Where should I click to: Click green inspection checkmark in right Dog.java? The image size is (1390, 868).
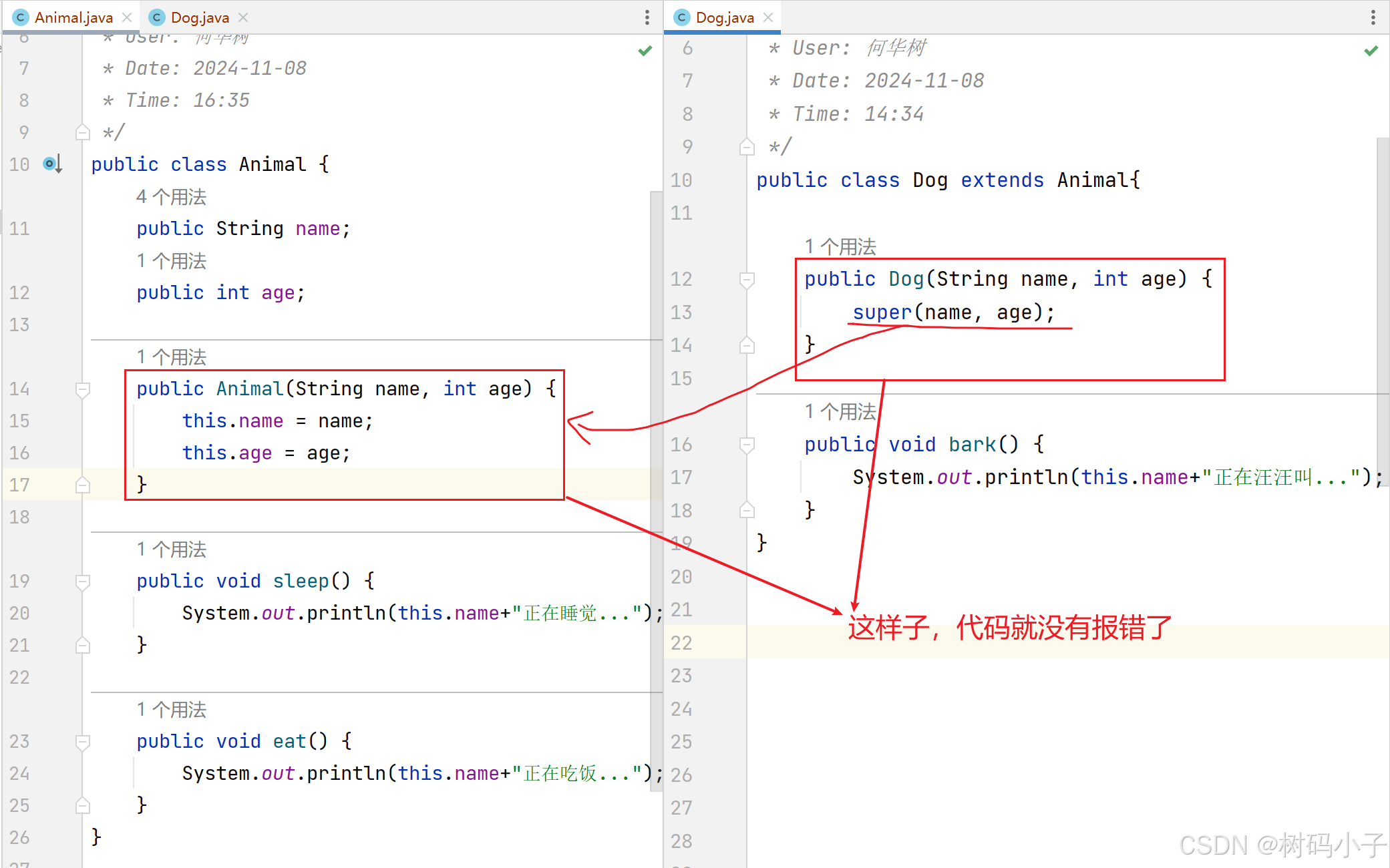click(1371, 51)
